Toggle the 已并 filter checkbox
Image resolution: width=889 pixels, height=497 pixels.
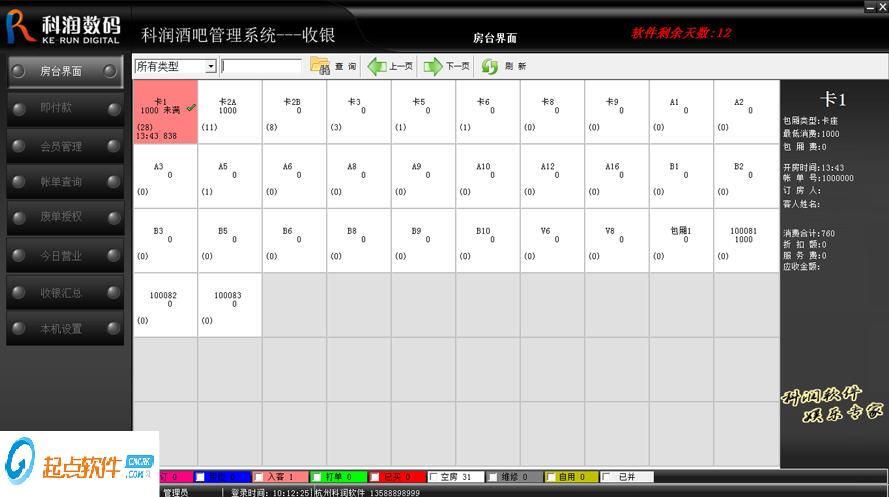point(606,477)
